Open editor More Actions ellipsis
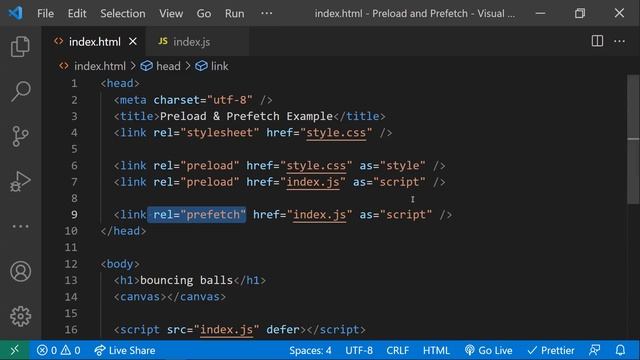Viewport: 640px width, 360px height. point(619,41)
